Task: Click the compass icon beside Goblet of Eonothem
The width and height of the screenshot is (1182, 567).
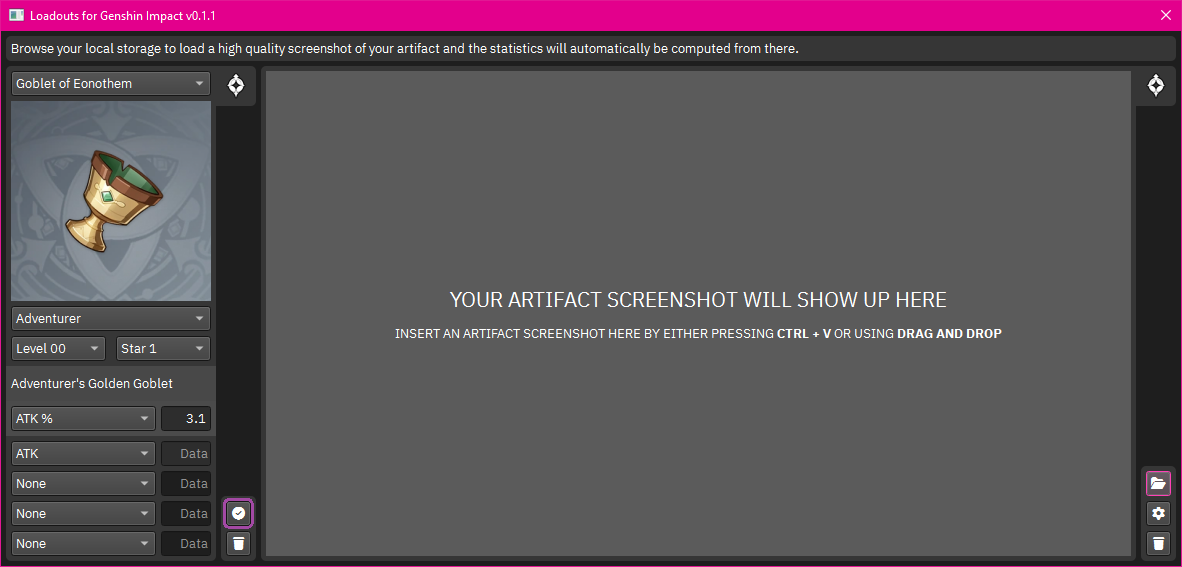Action: [236, 85]
